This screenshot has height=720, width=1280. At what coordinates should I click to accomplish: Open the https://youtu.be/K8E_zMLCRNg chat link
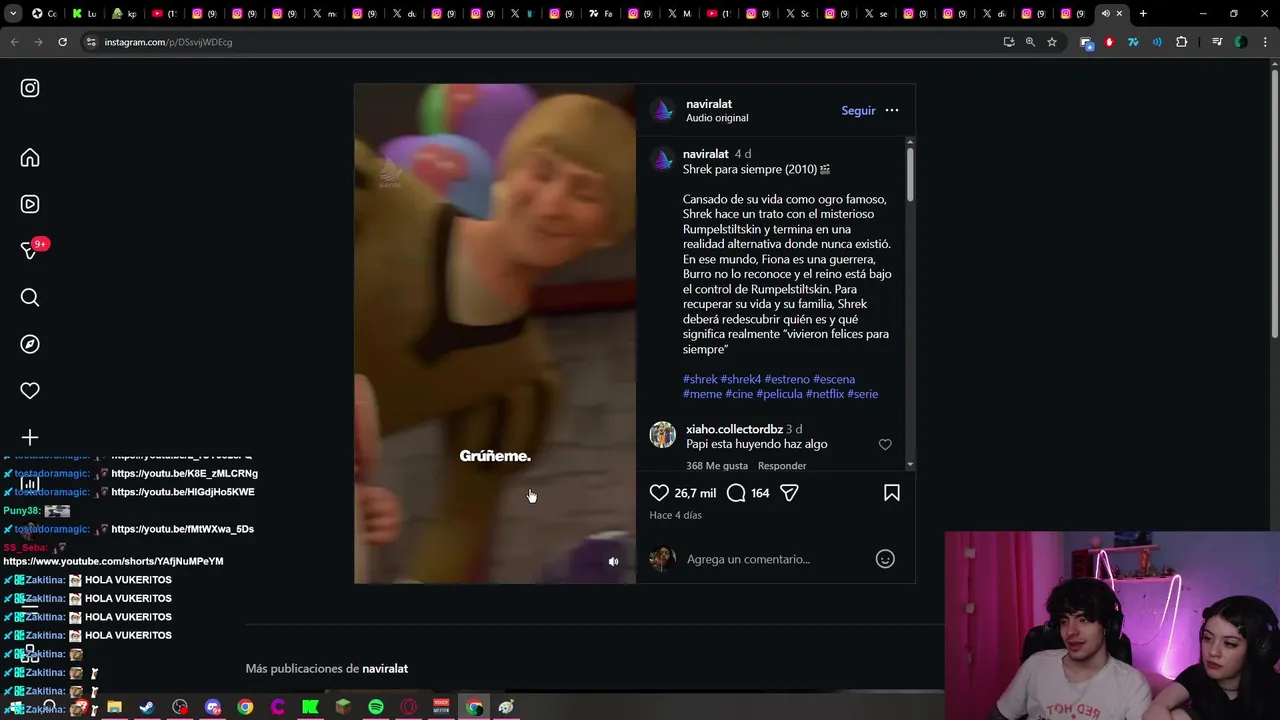[x=184, y=474]
